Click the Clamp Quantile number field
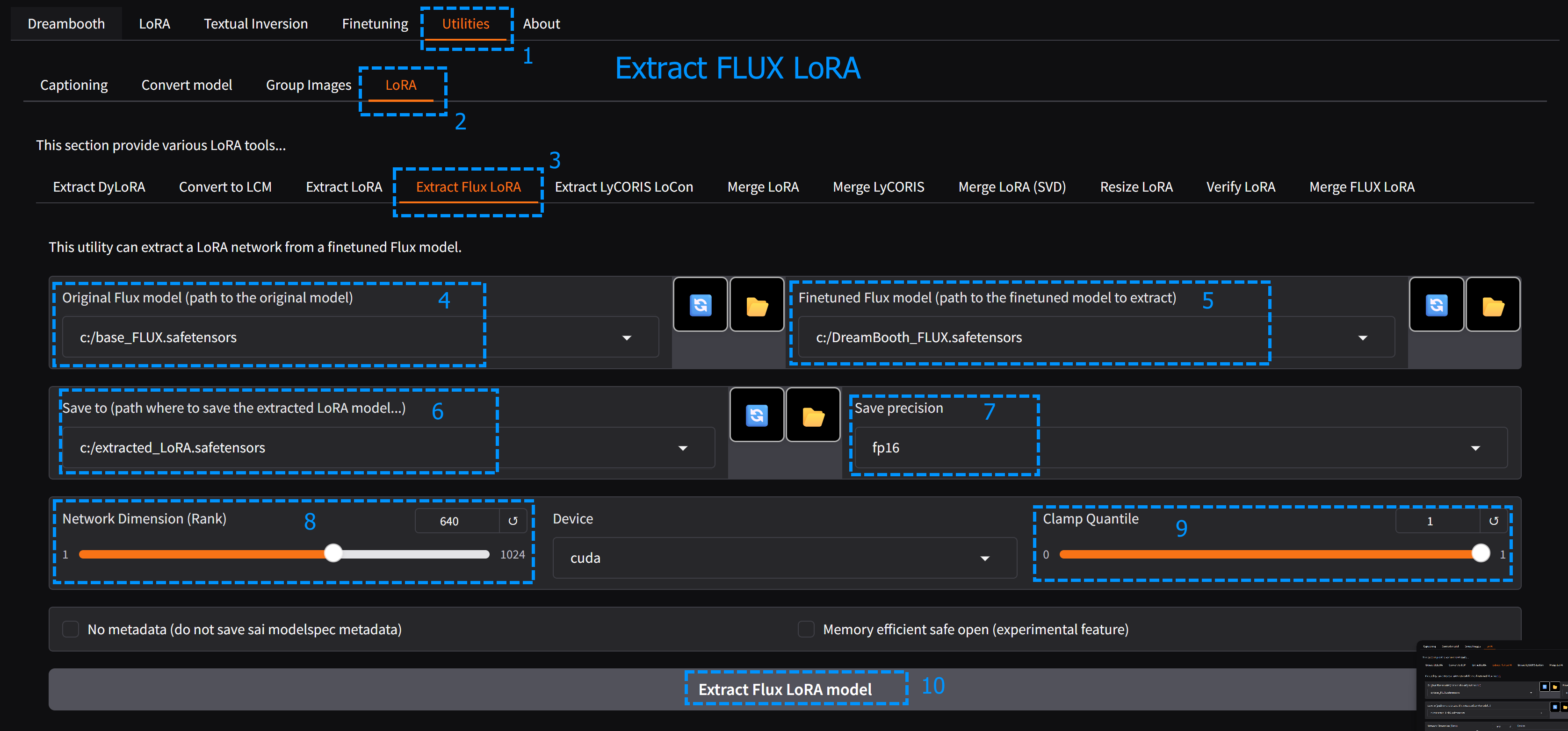Image resolution: width=1568 pixels, height=731 pixels. (x=1438, y=521)
